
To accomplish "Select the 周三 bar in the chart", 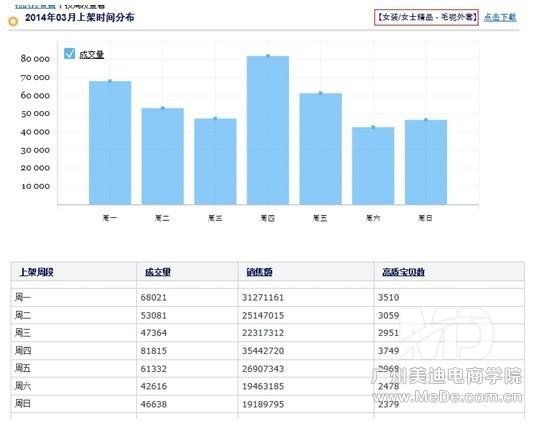I will click(215, 161).
